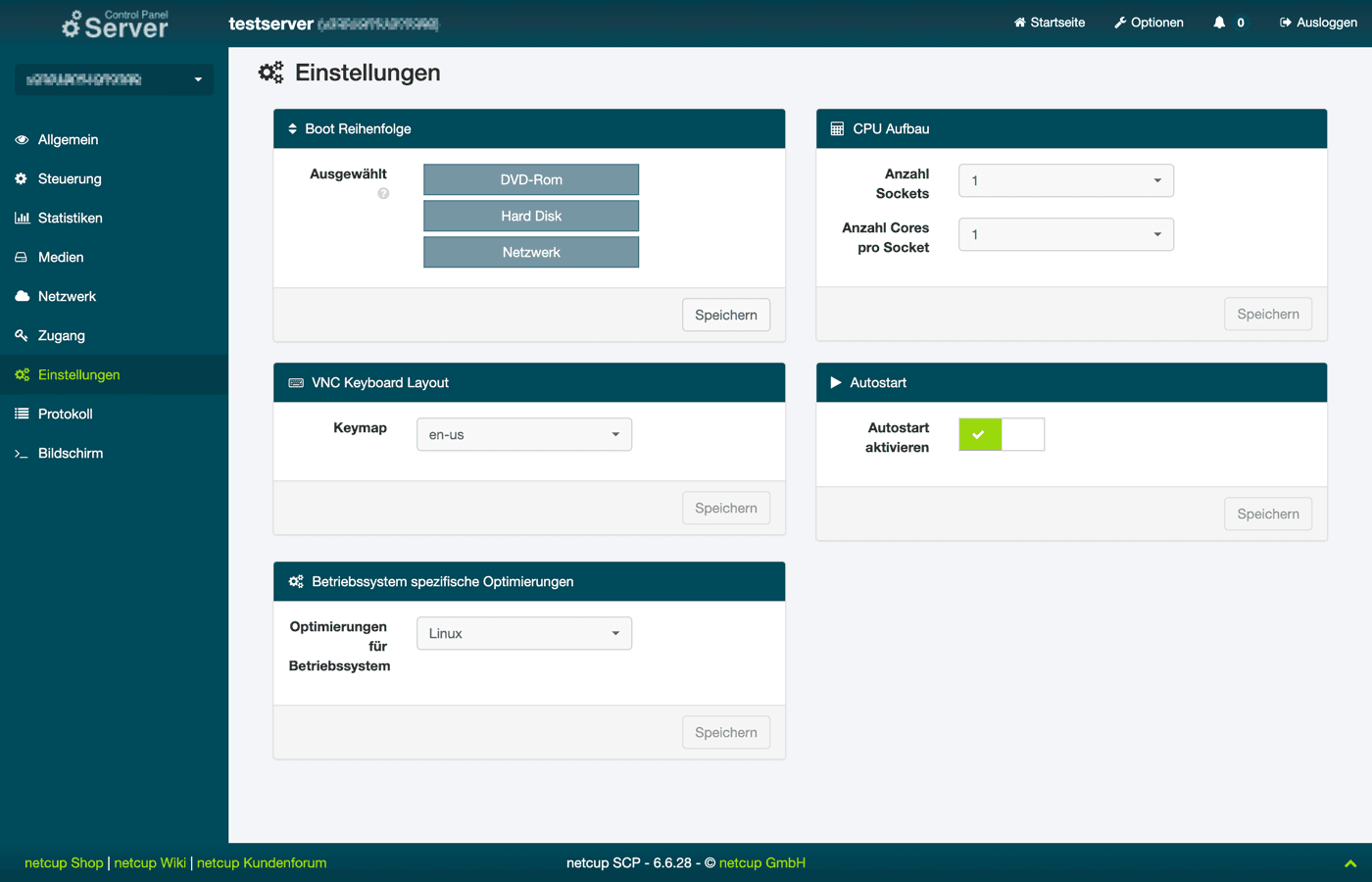Toggle the Autostart aktivieren switch
Image resolution: width=1372 pixels, height=882 pixels.
(1001, 434)
